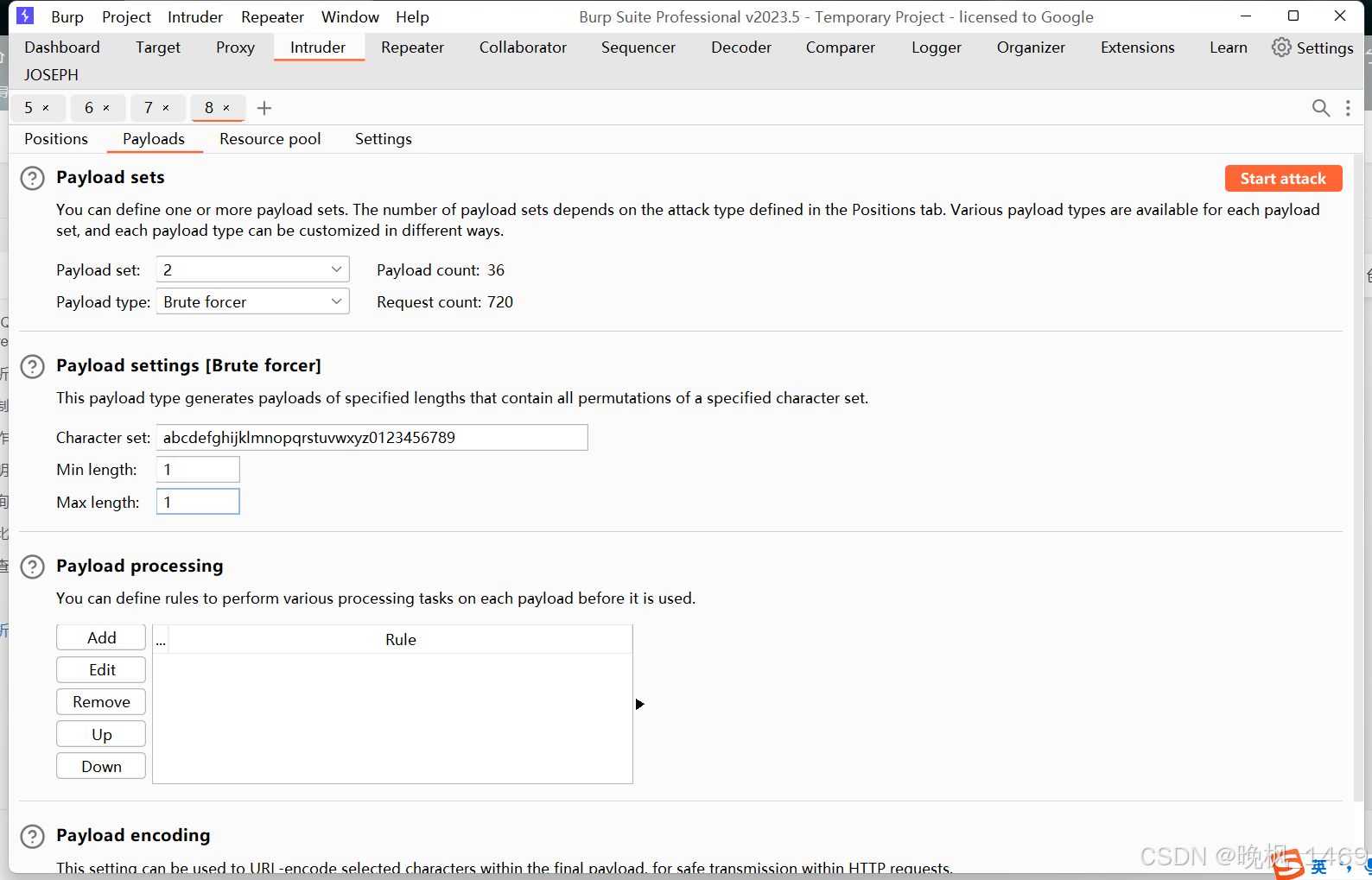Open the Repeater menu
Image resolution: width=1372 pixels, height=880 pixels.
[272, 16]
